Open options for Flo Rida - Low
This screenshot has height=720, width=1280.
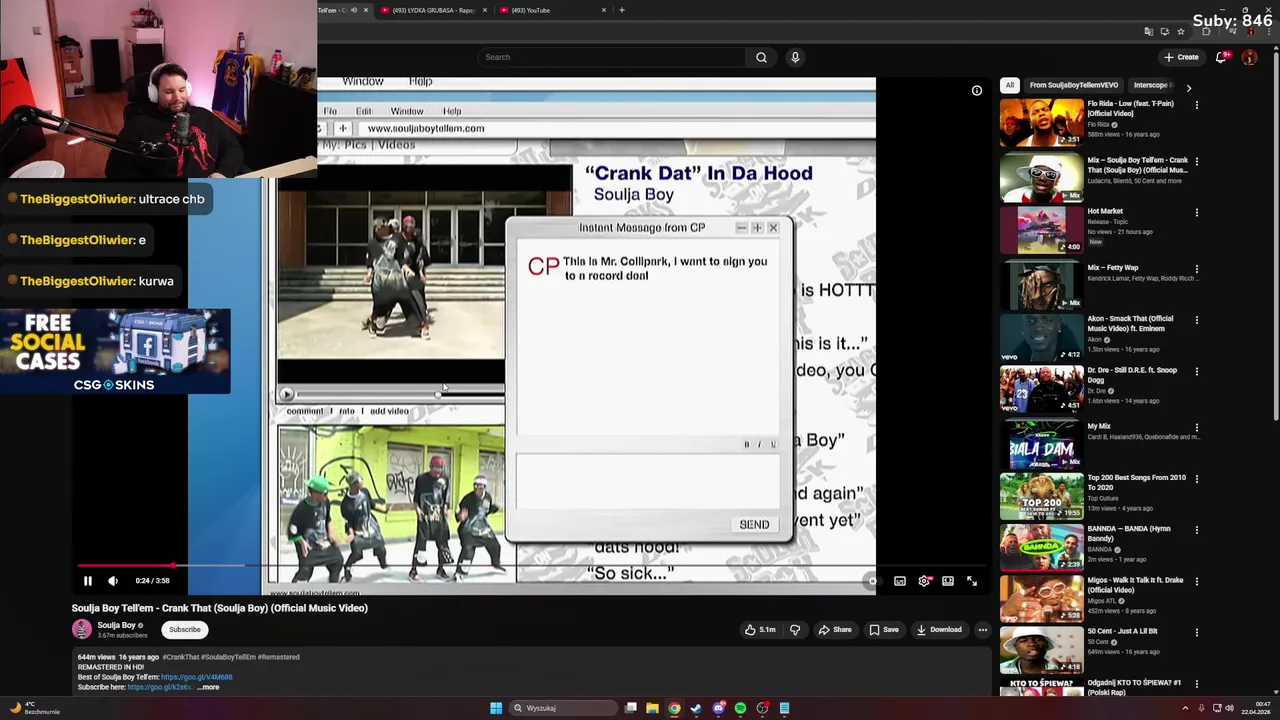tap(1196, 104)
